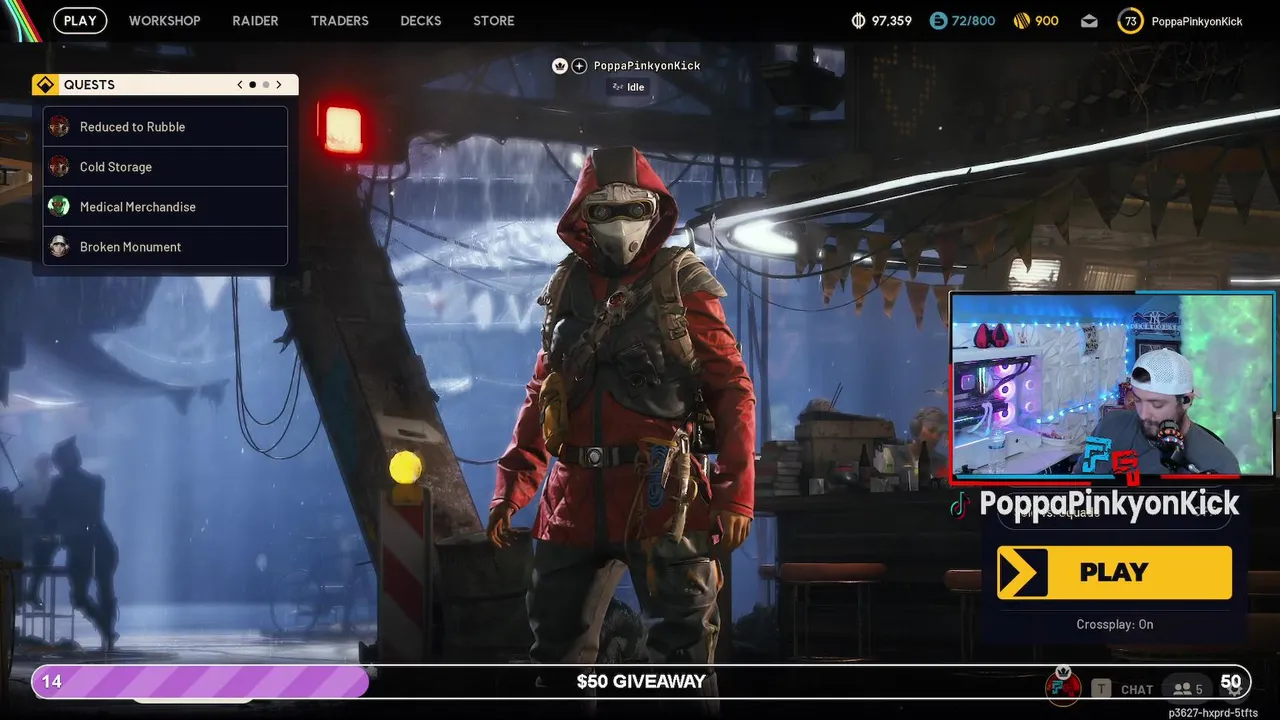Click the trader portrait beside Broken Monument
Viewport: 1280px width, 720px height.
[59, 246]
